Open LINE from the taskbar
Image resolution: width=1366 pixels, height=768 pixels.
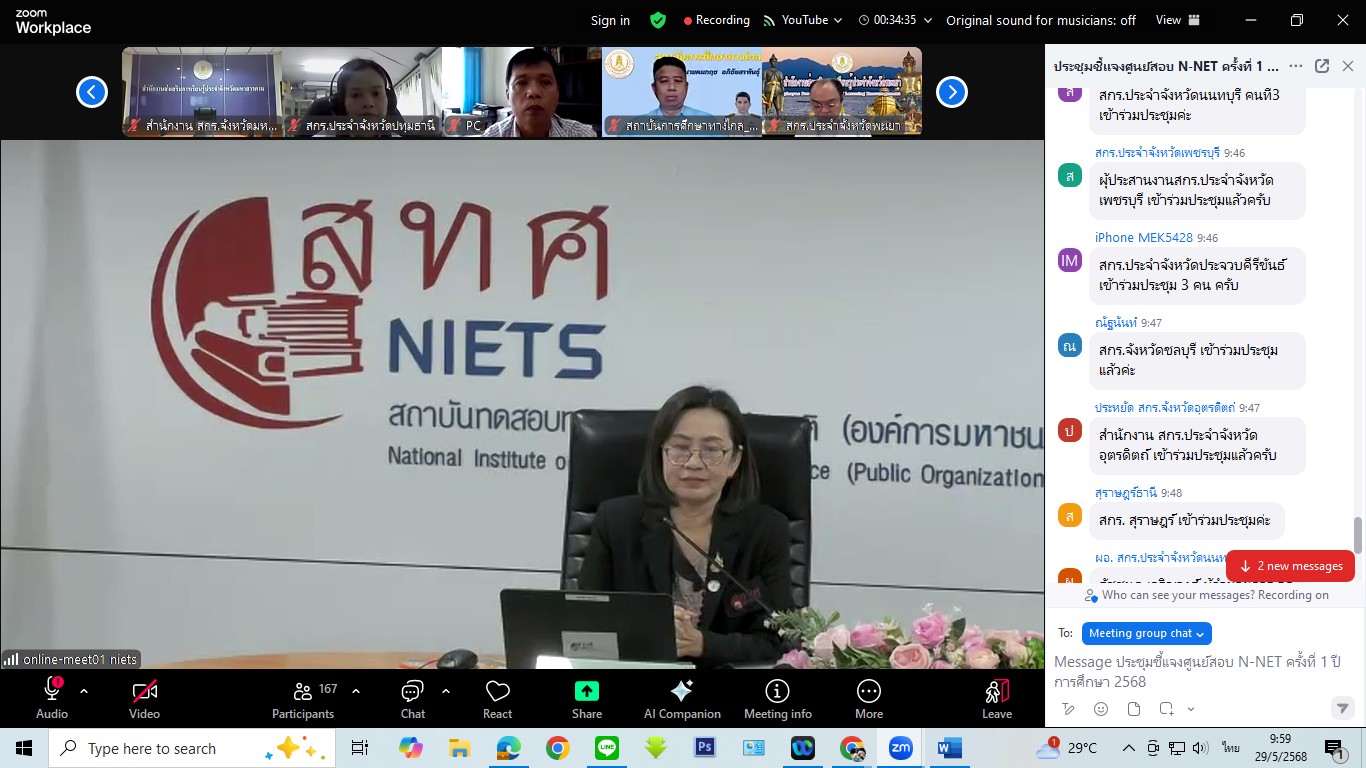tap(606, 748)
